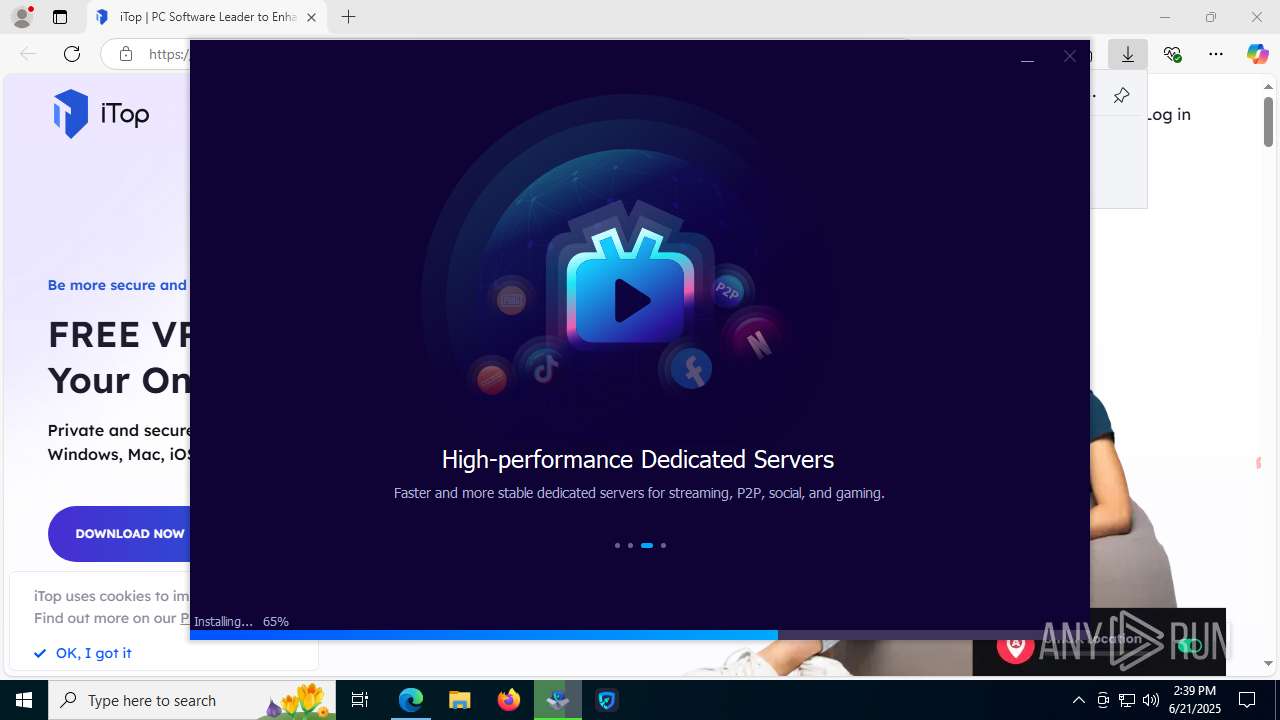Refresh the current page
Screen dimensions: 1280x720
tap(72, 54)
